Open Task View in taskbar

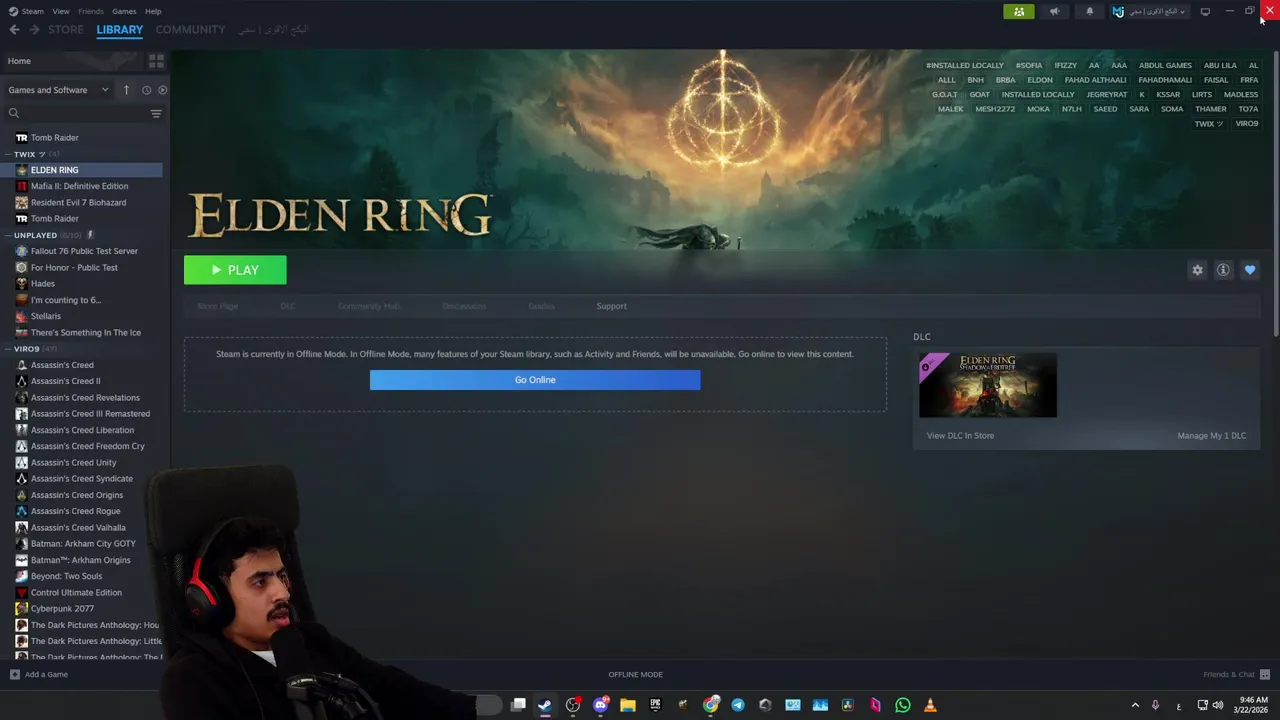pos(518,705)
